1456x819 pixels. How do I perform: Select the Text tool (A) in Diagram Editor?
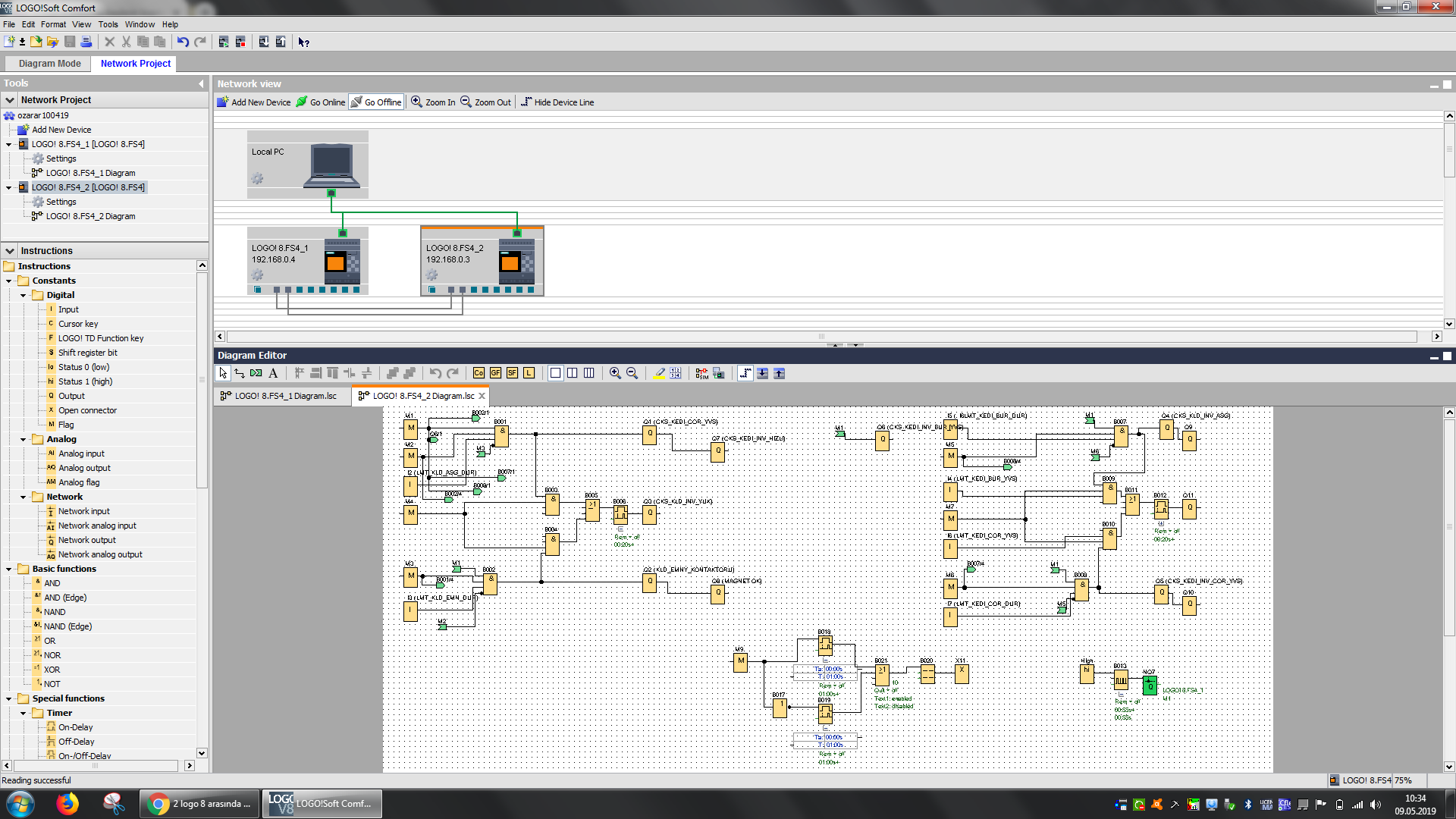(273, 373)
